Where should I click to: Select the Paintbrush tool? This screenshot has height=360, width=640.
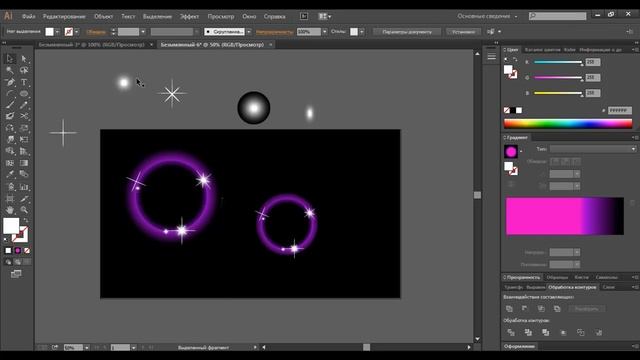(x=10, y=105)
